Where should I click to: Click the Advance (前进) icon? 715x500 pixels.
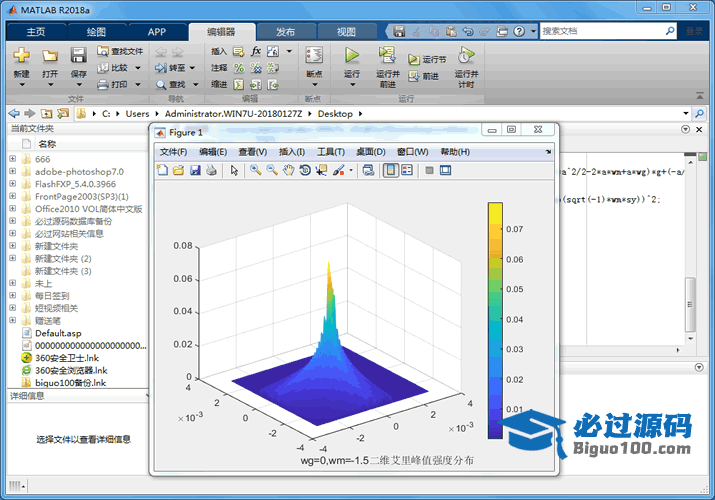[414, 76]
